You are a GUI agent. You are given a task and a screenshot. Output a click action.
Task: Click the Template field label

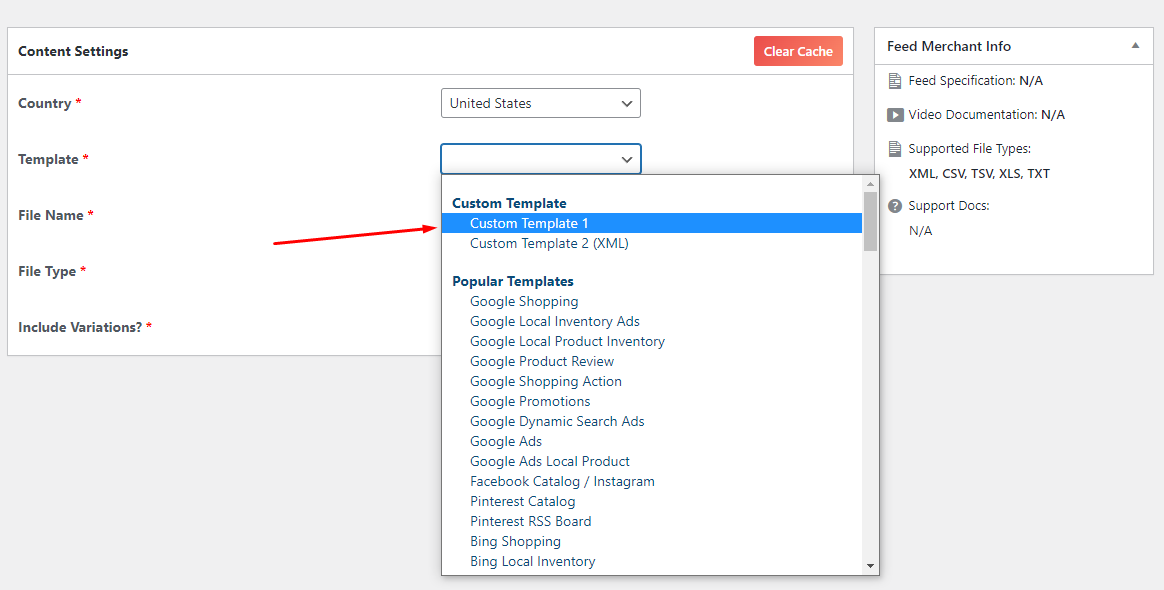48,160
